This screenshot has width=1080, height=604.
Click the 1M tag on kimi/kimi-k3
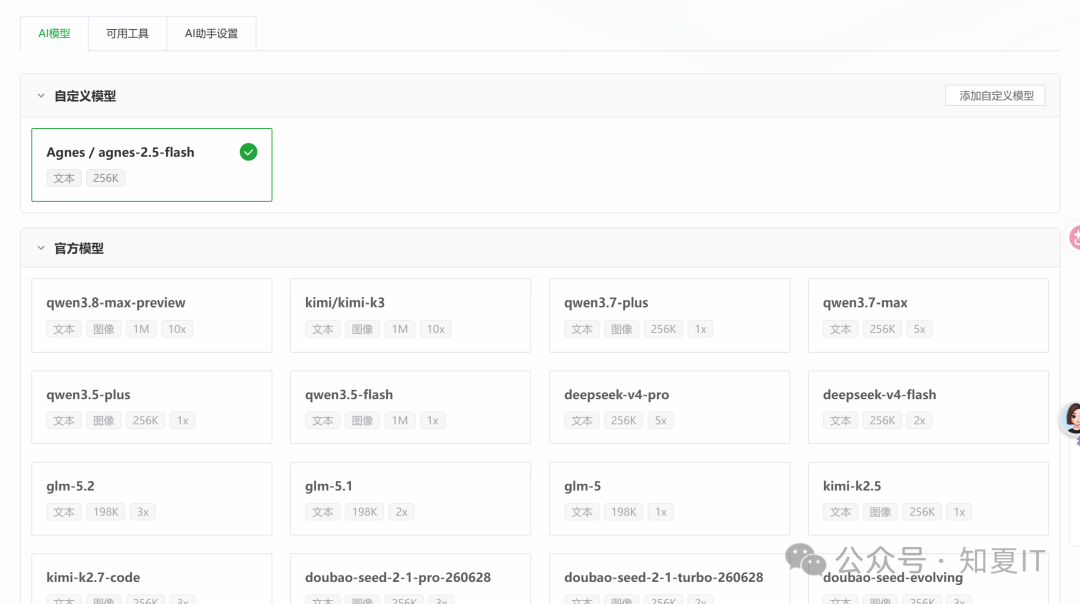[x=400, y=329]
